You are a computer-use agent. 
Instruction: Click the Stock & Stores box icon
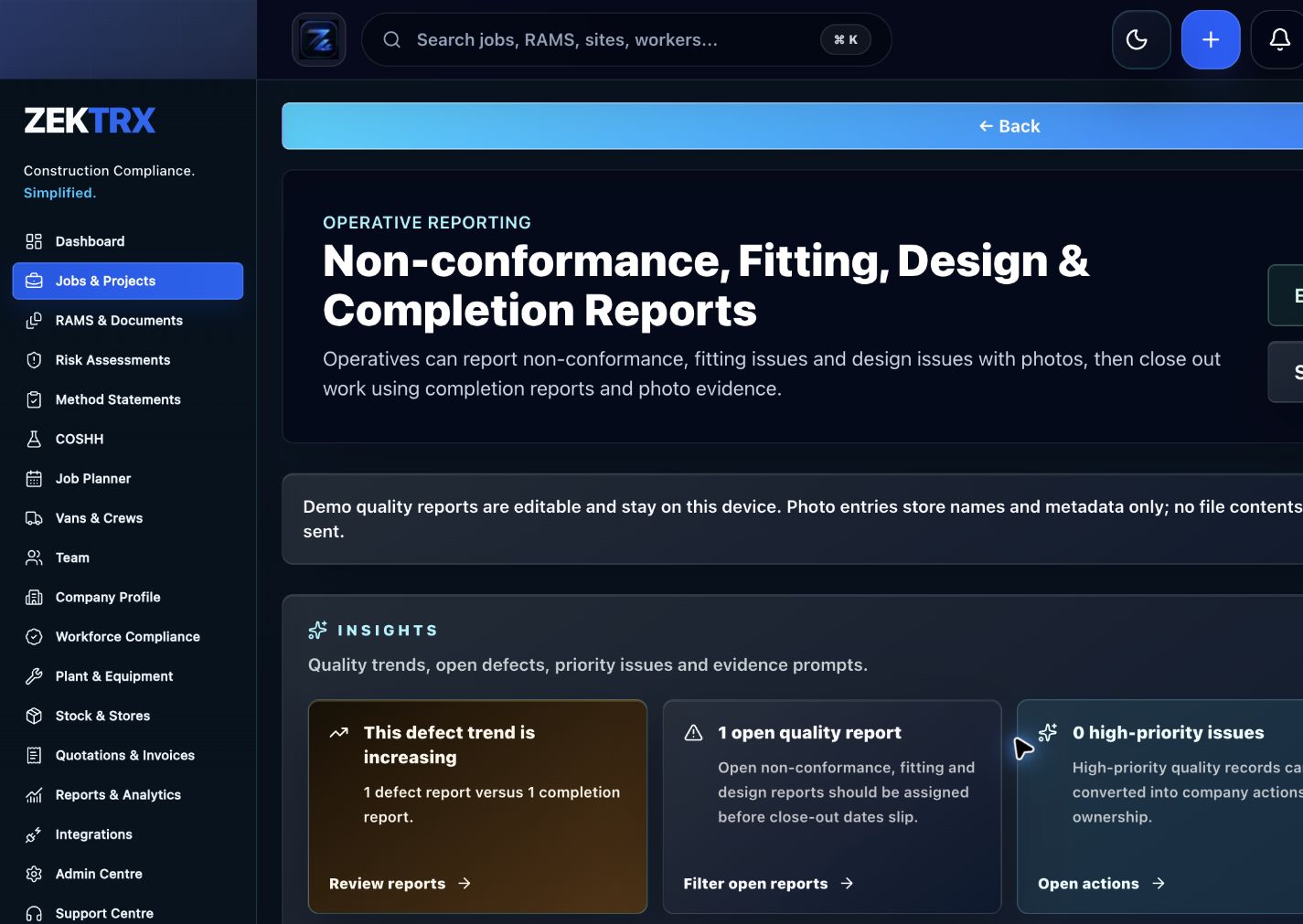(x=34, y=716)
